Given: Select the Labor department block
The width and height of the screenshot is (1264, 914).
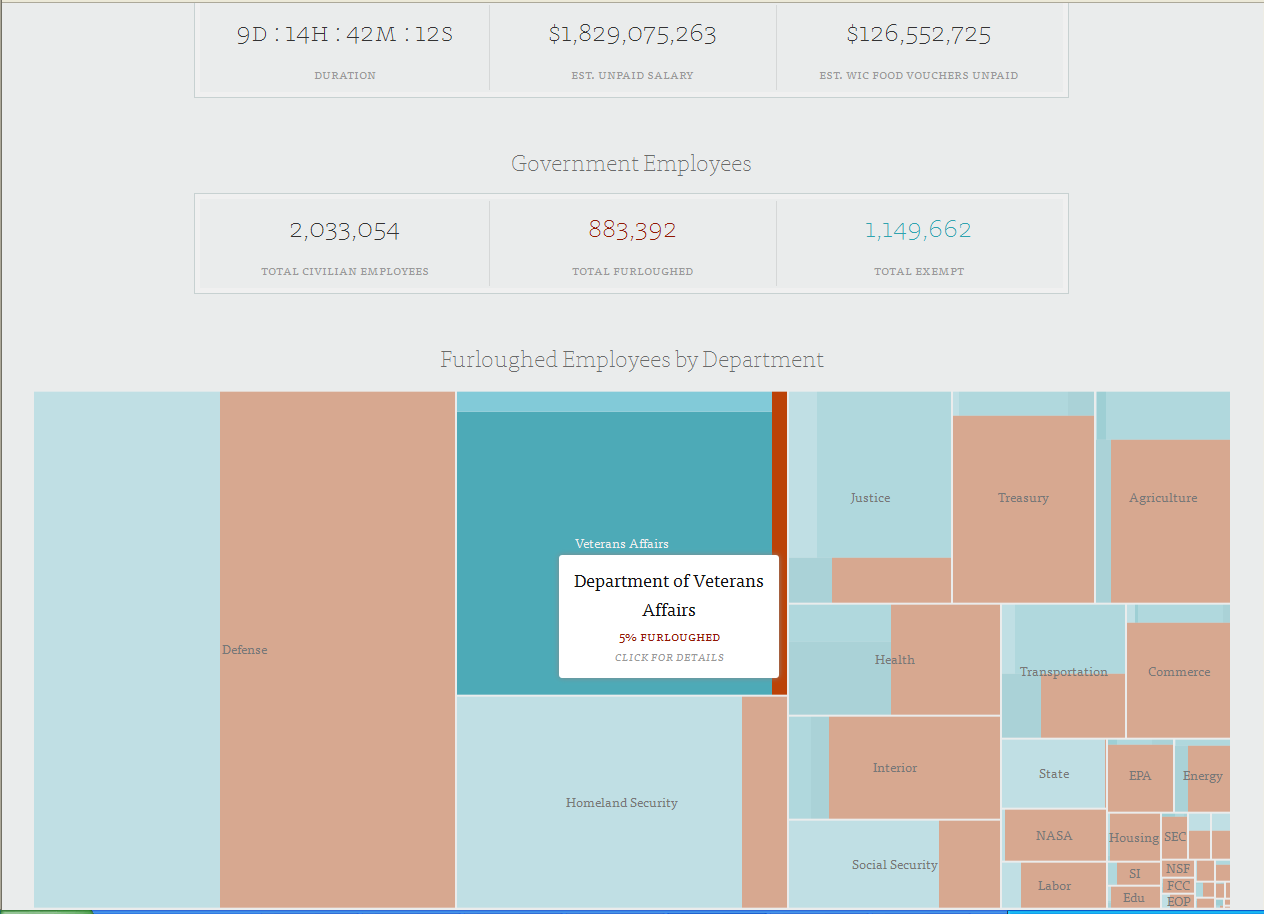Looking at the screenshot, I should coord(1054,886).
